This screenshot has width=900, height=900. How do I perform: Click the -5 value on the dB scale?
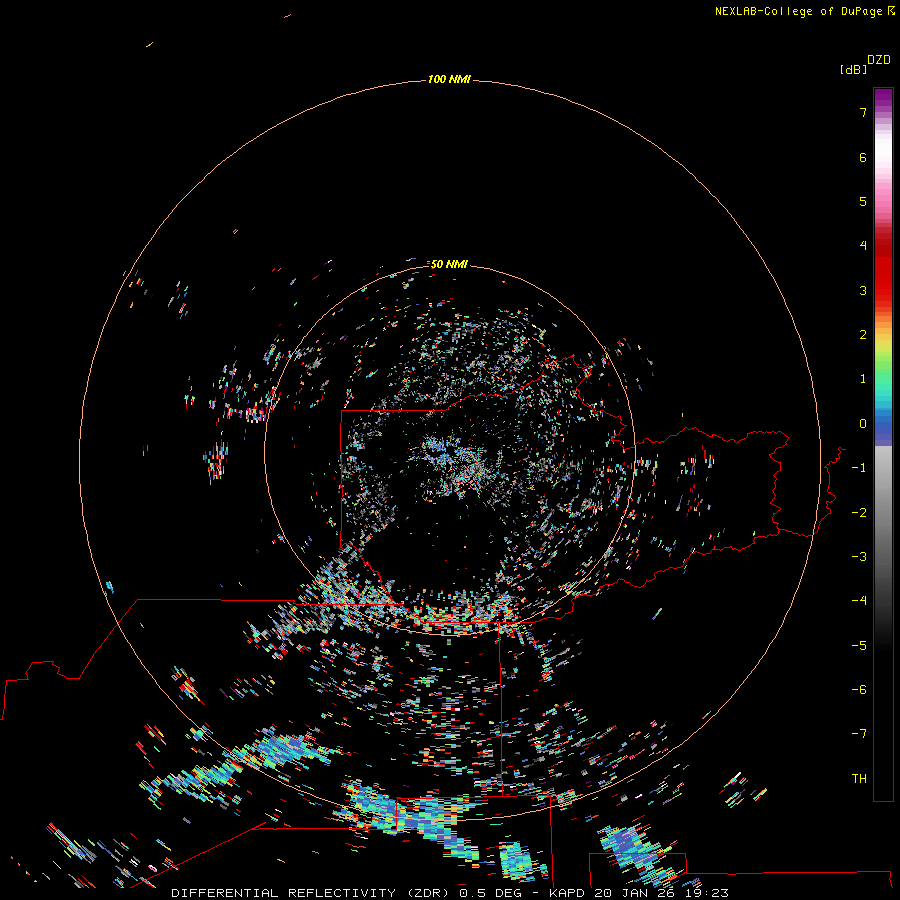859,646
